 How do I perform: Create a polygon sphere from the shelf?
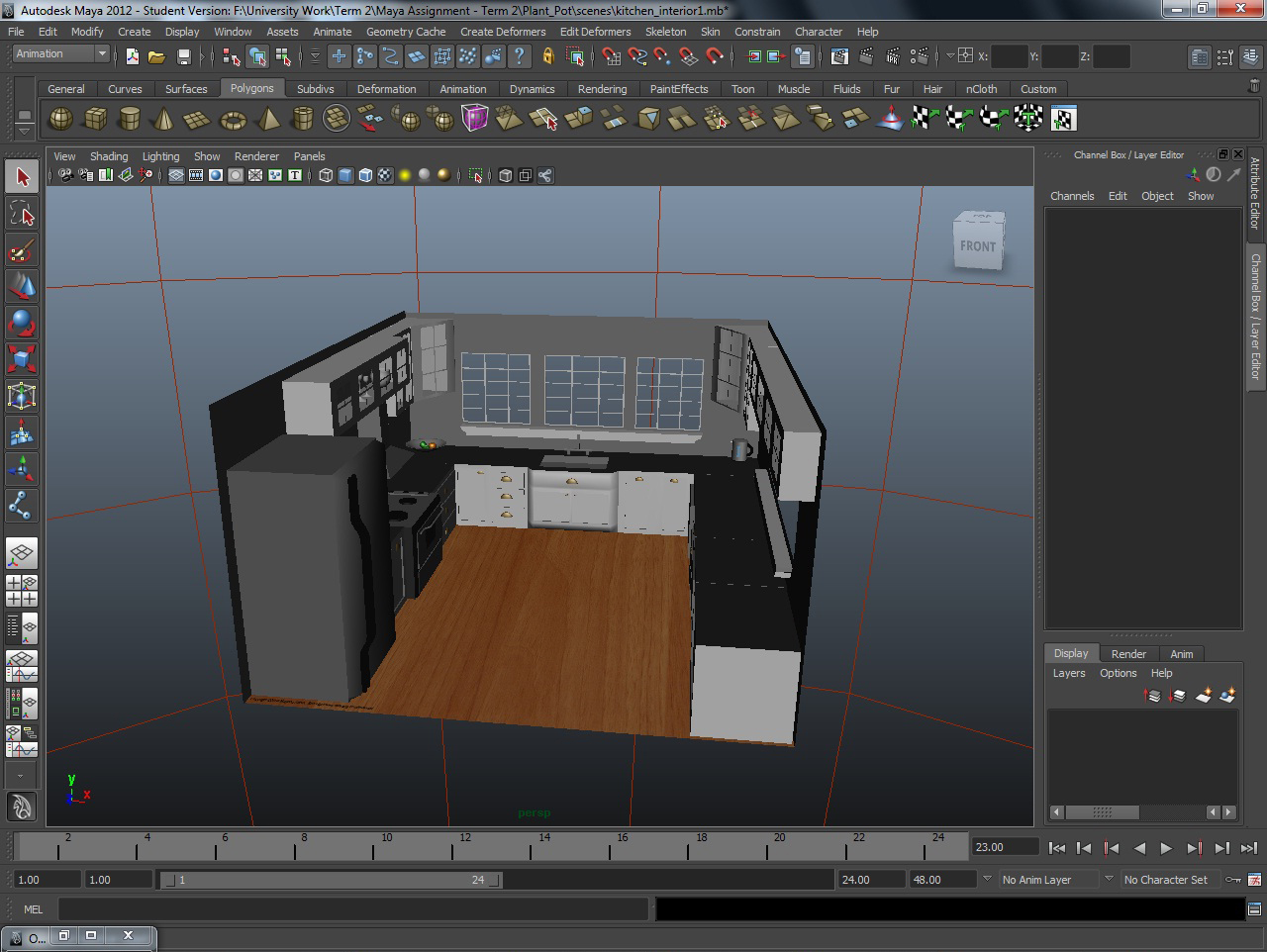pos(60,118)
